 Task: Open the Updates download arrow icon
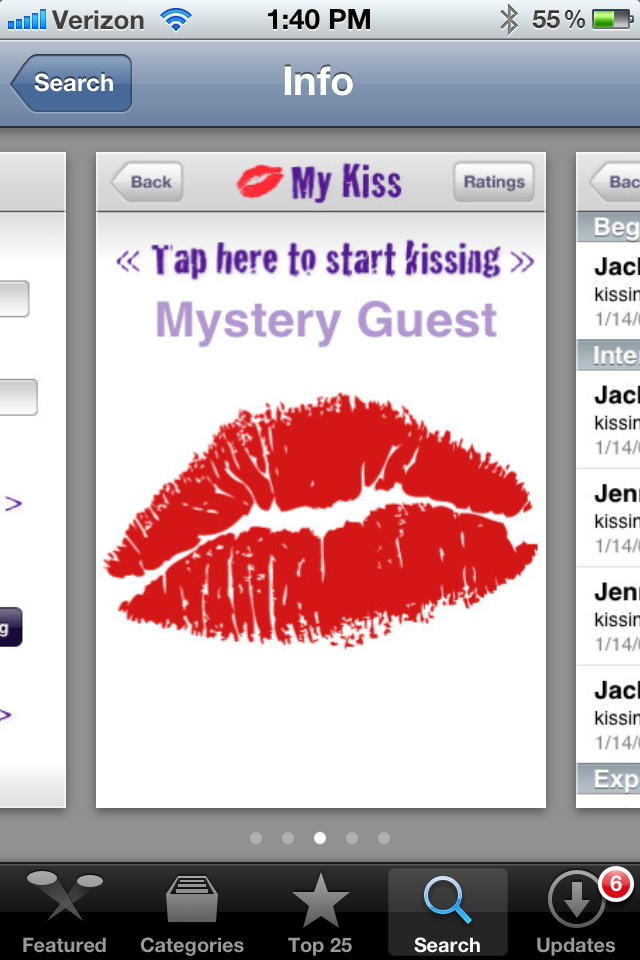(x=576, y=901)
